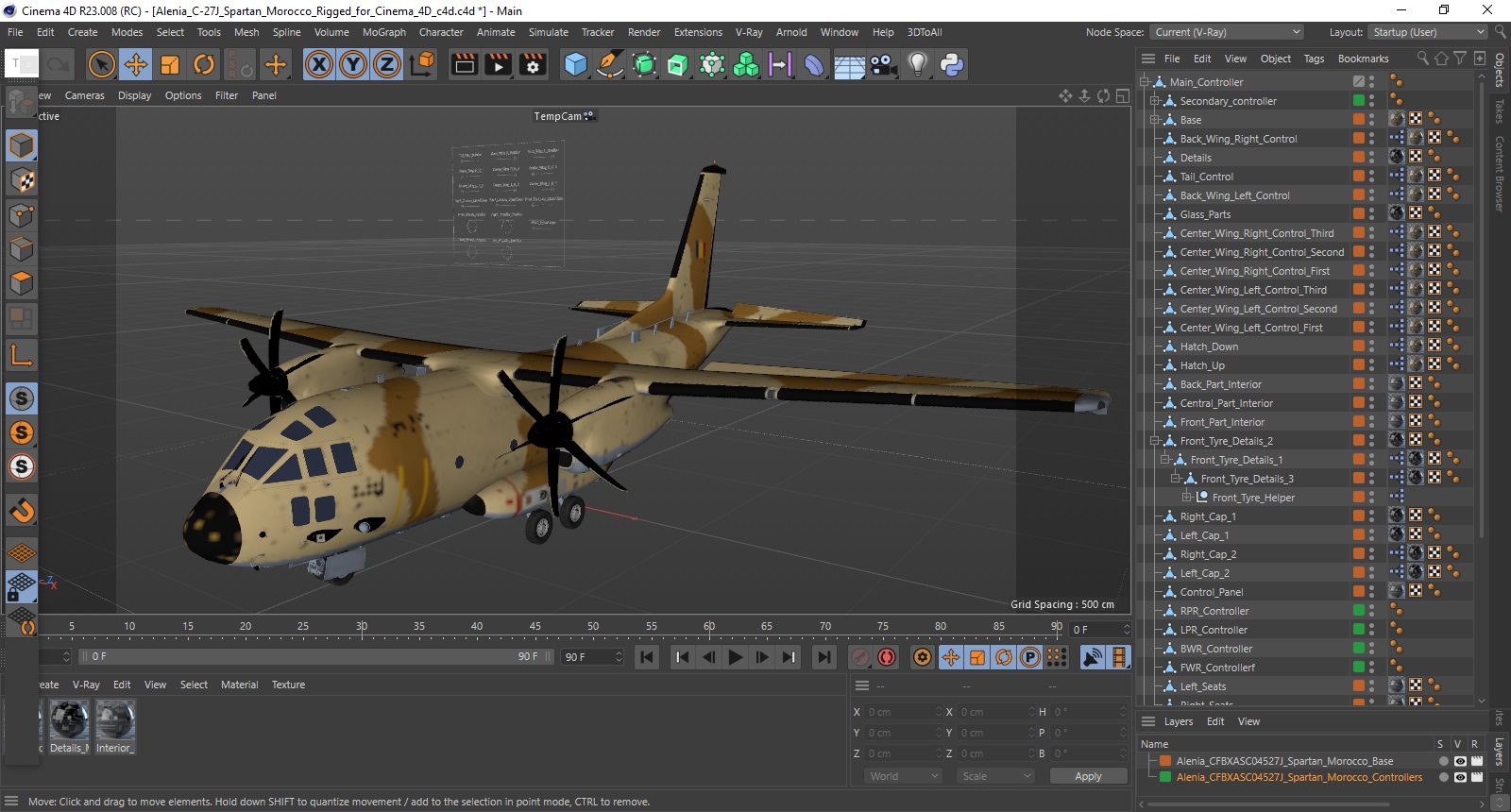Collapse Front_Tyre_Details_2 node

tap(1154, 441)
